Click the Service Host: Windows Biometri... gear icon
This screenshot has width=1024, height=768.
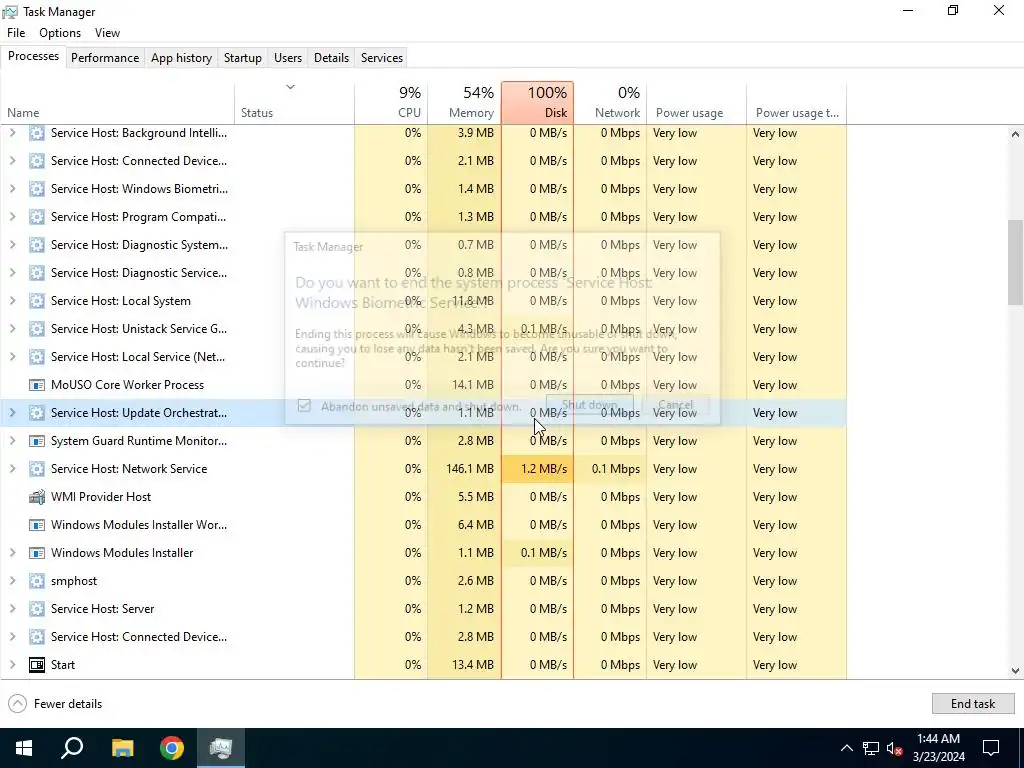point(37,189)
